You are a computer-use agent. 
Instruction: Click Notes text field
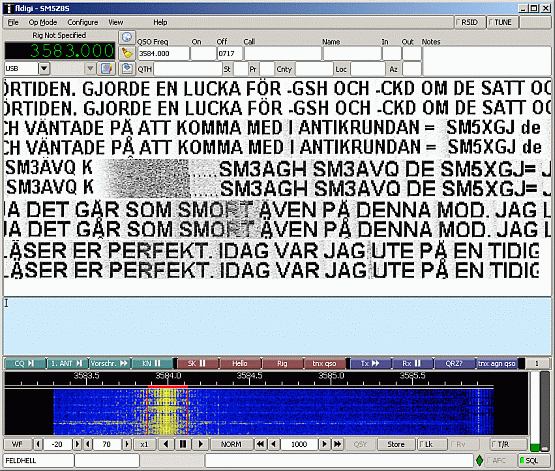pos(487,61)
